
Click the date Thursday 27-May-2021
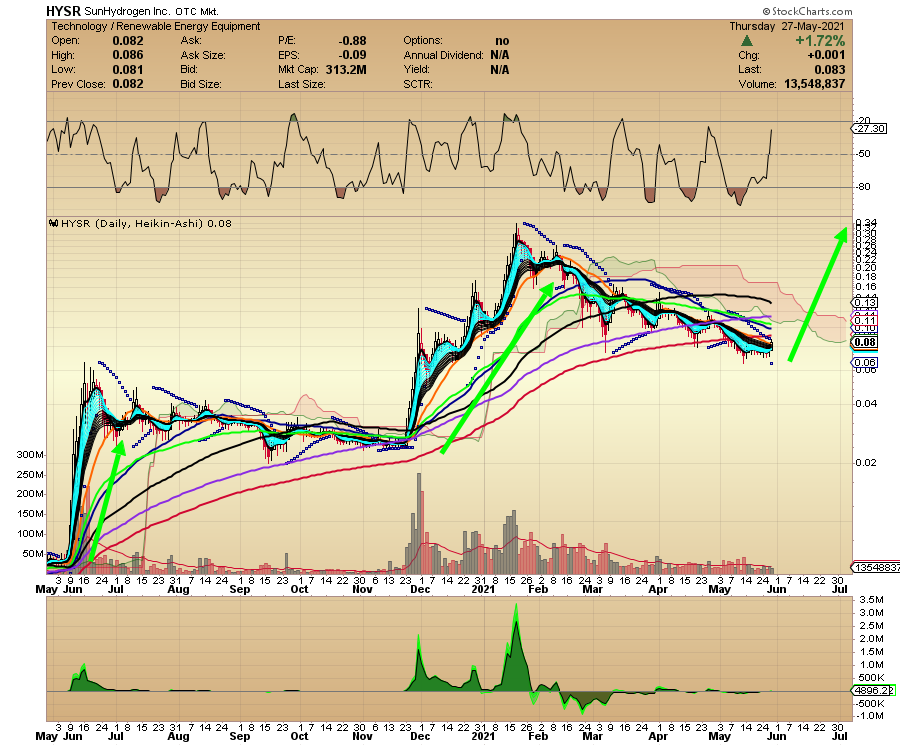click(787, 26)
